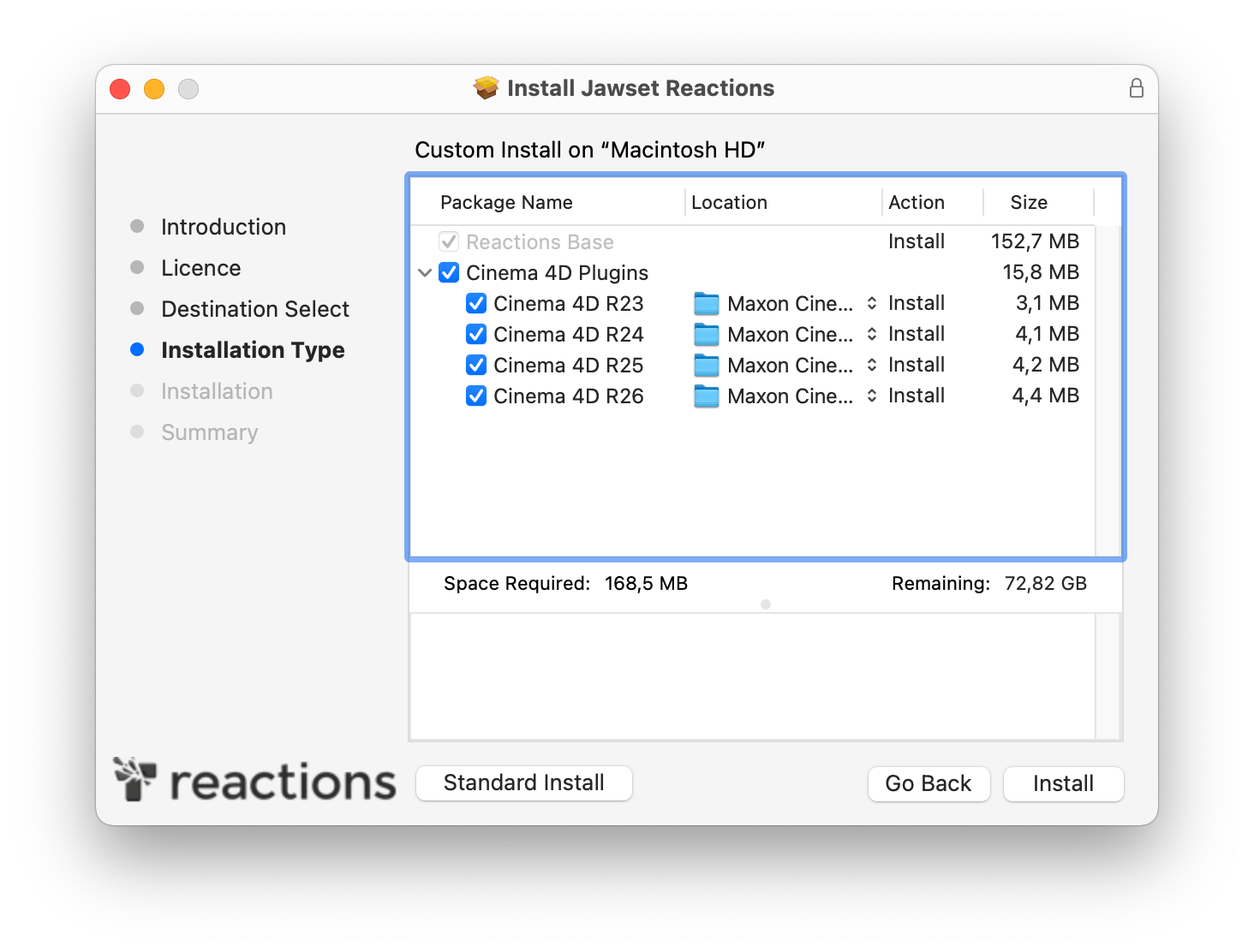Select the Reactions Base package row
Viewport: 1254px width, 952px height.
(x=754, y=241)
